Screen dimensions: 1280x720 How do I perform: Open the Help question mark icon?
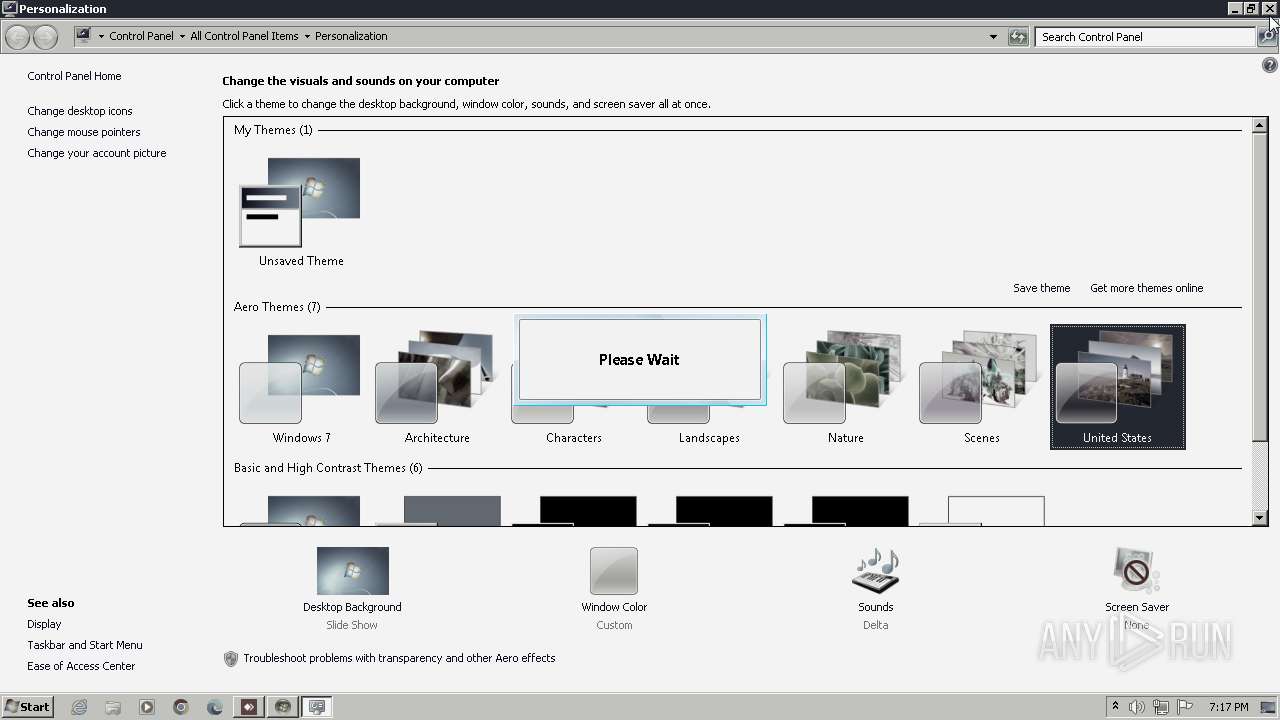pyautogui.click(x=1270, y=65)
